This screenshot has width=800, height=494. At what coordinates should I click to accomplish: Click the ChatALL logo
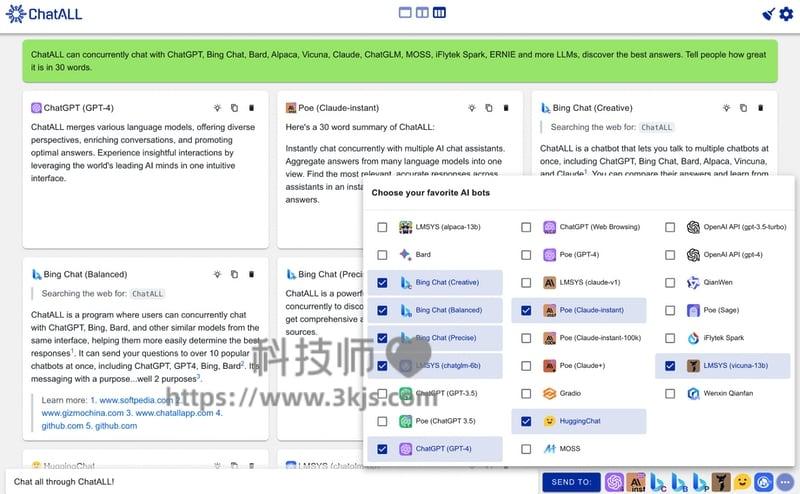(x=44, y=14)
